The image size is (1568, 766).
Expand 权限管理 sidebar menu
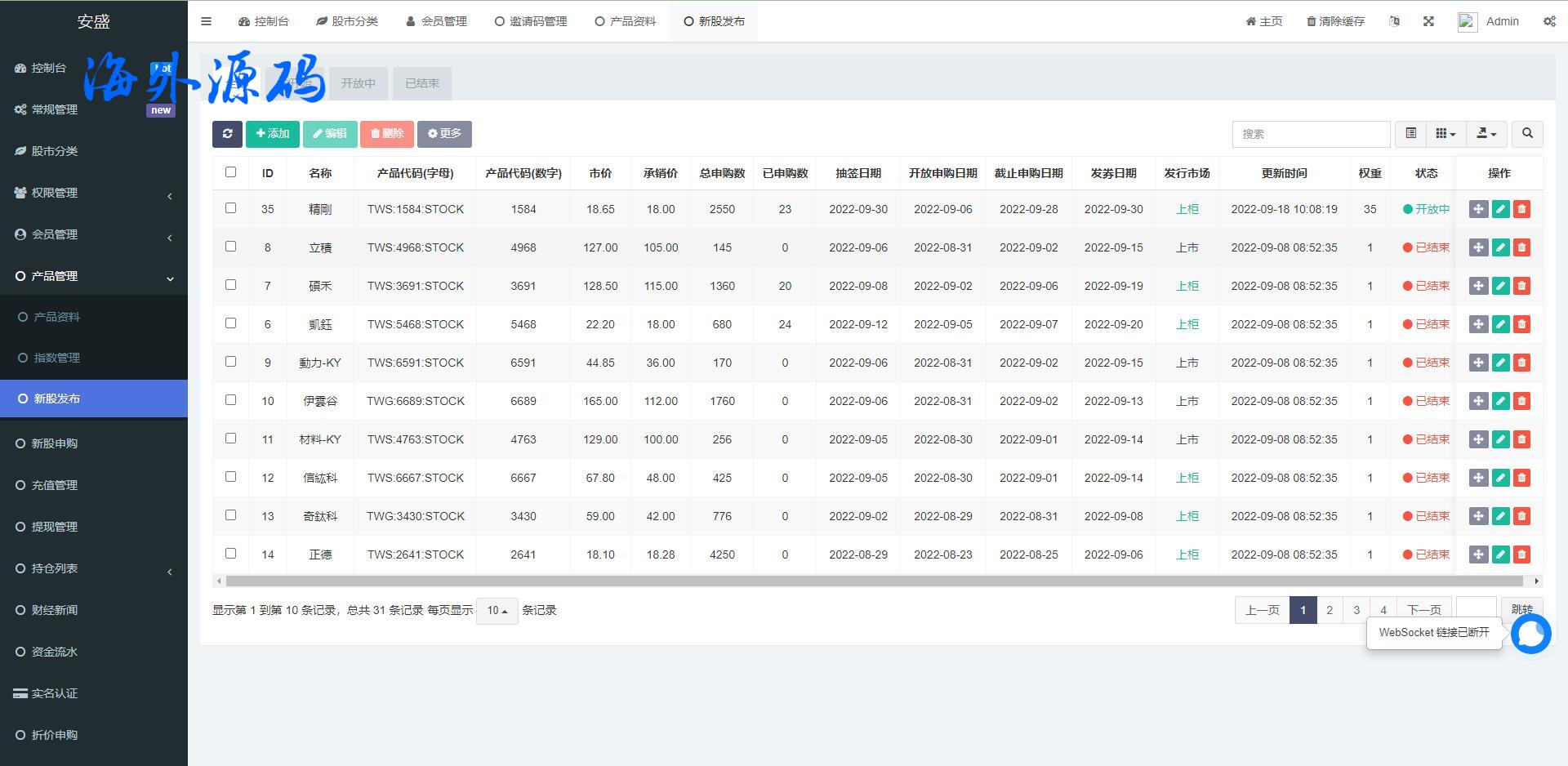pyautogui.click(x=94, y=193)
